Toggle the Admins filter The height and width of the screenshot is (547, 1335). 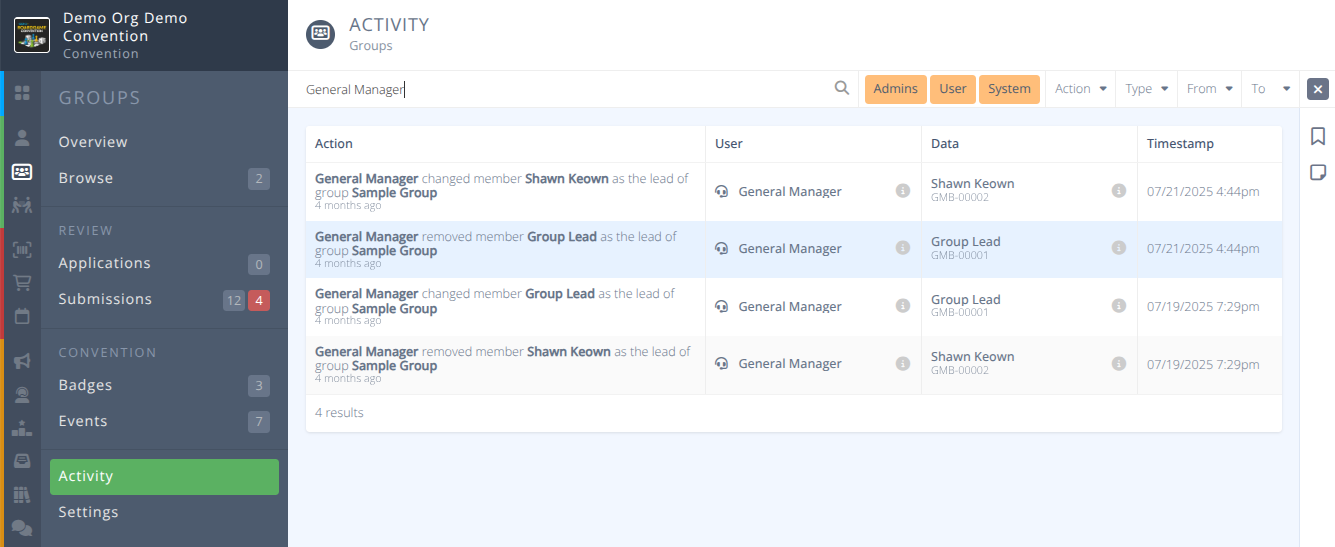click(895, 89)
